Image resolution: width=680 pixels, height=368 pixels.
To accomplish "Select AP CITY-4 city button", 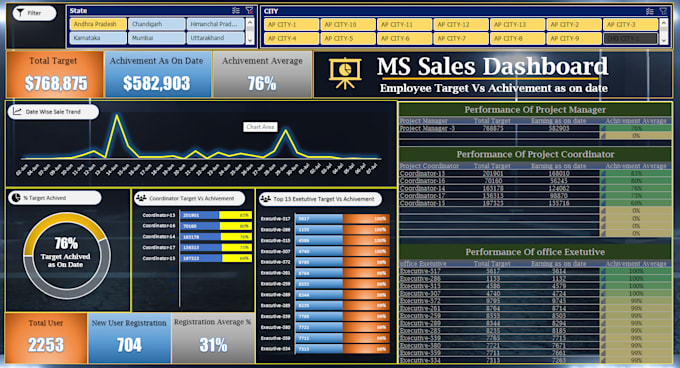I will [291, 39].
